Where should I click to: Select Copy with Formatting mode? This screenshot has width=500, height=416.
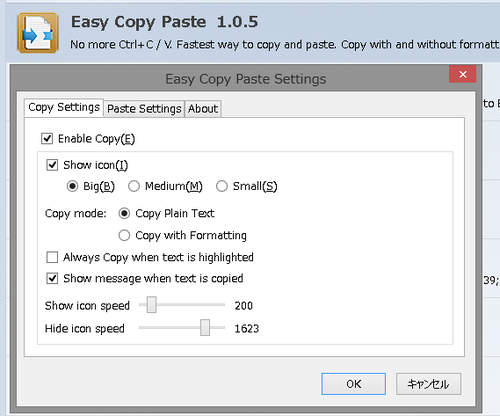[x=124, y=235]
